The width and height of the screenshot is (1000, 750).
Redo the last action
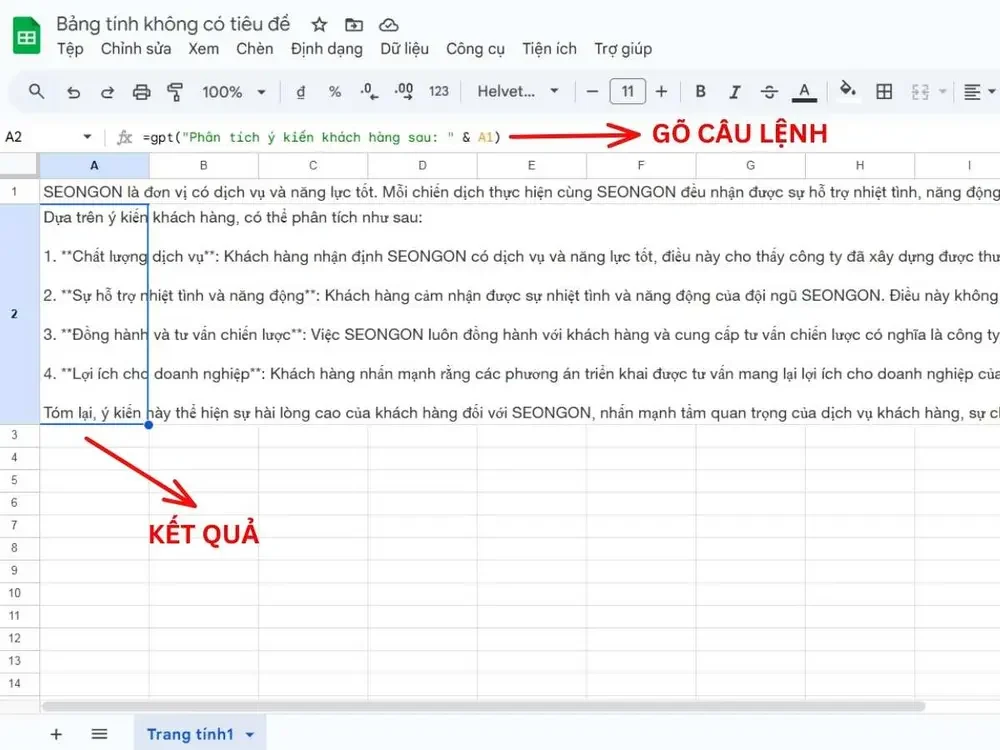point(107,92)
